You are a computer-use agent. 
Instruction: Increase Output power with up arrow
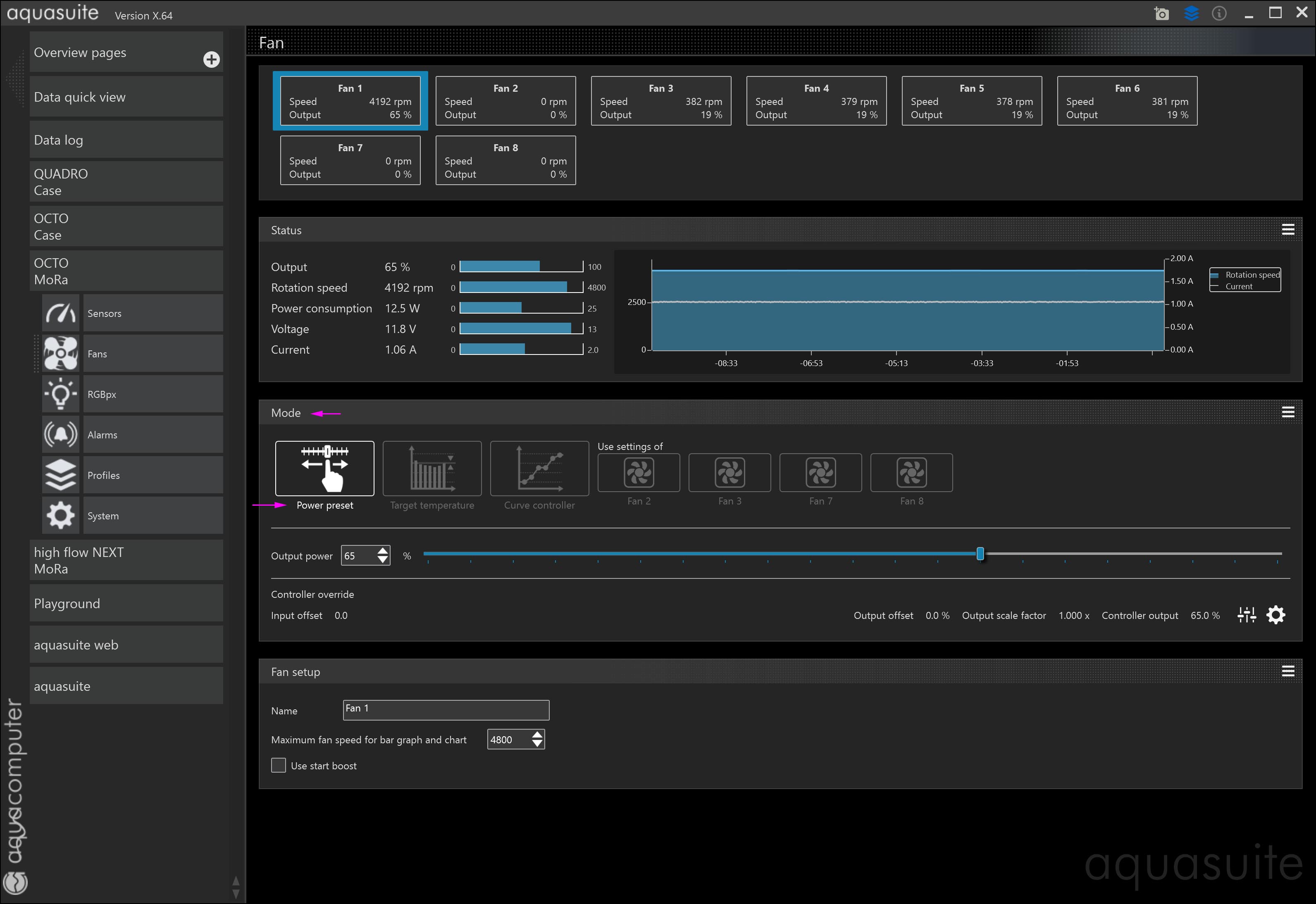pyautogui.click(x=383, y=551)
